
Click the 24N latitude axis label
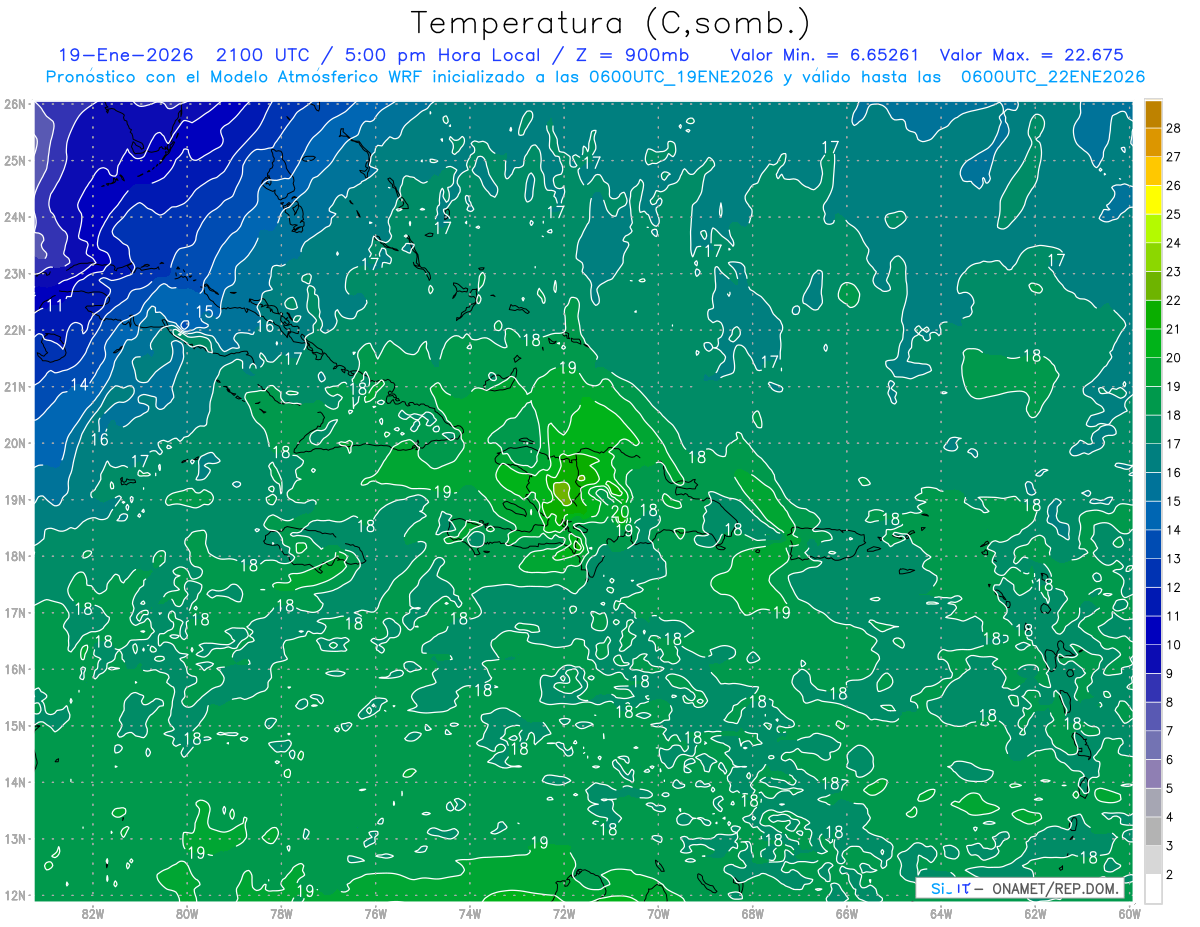pyautogui.click(x=14, y=217)
